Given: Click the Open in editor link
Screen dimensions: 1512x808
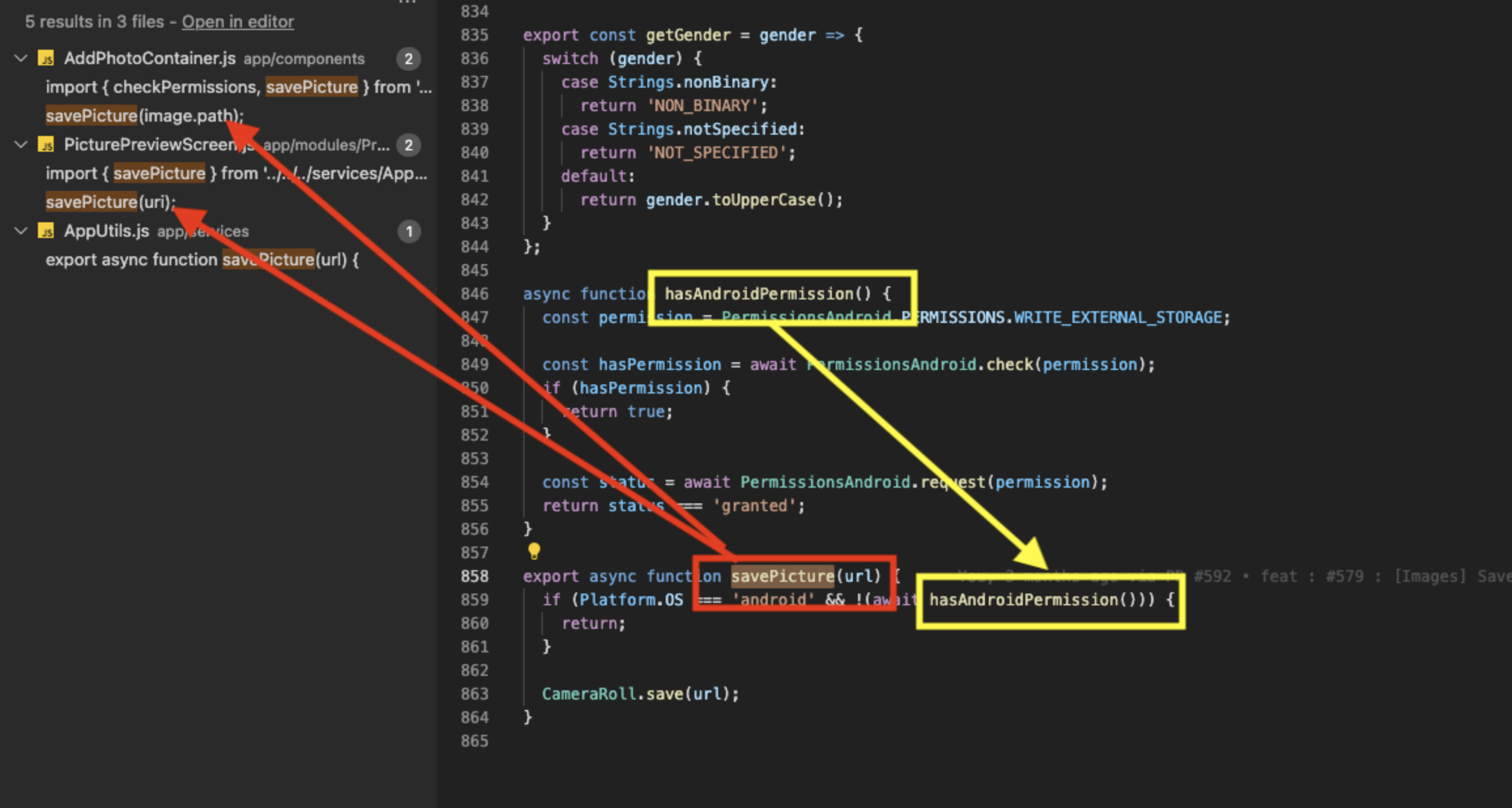Looking at the screenshot, I should 237,22.
